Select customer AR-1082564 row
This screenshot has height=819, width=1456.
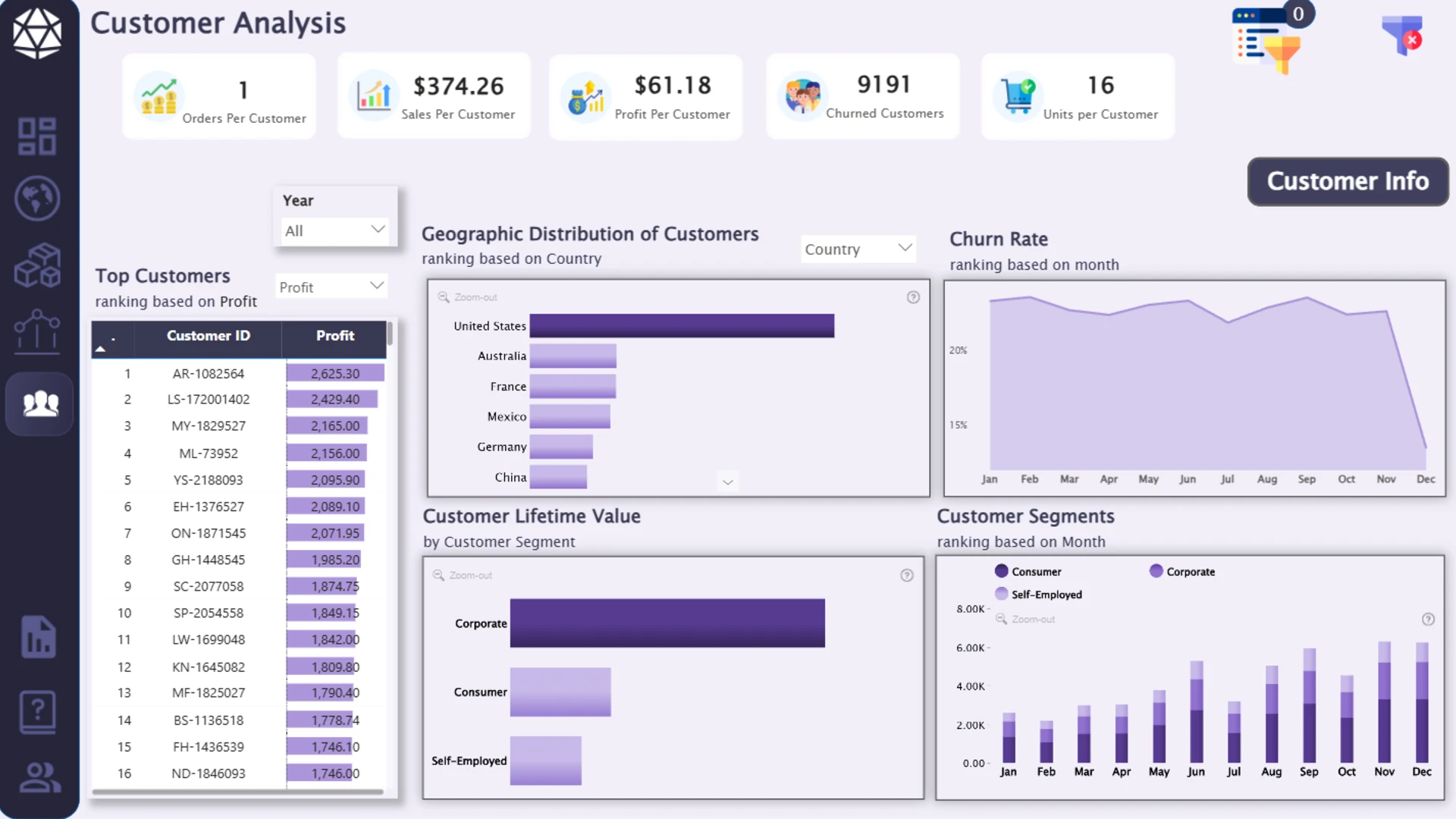coord(239,373)
